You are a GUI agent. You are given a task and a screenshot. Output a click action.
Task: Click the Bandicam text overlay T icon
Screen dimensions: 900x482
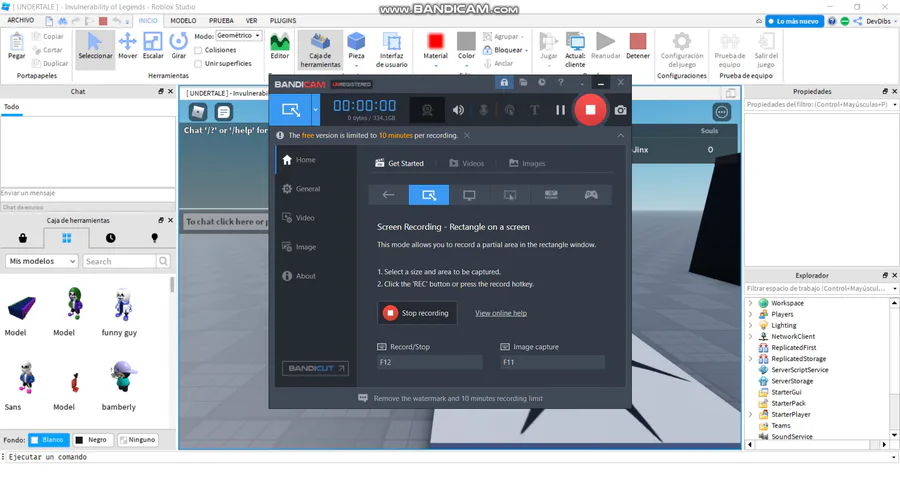point(534,110)
